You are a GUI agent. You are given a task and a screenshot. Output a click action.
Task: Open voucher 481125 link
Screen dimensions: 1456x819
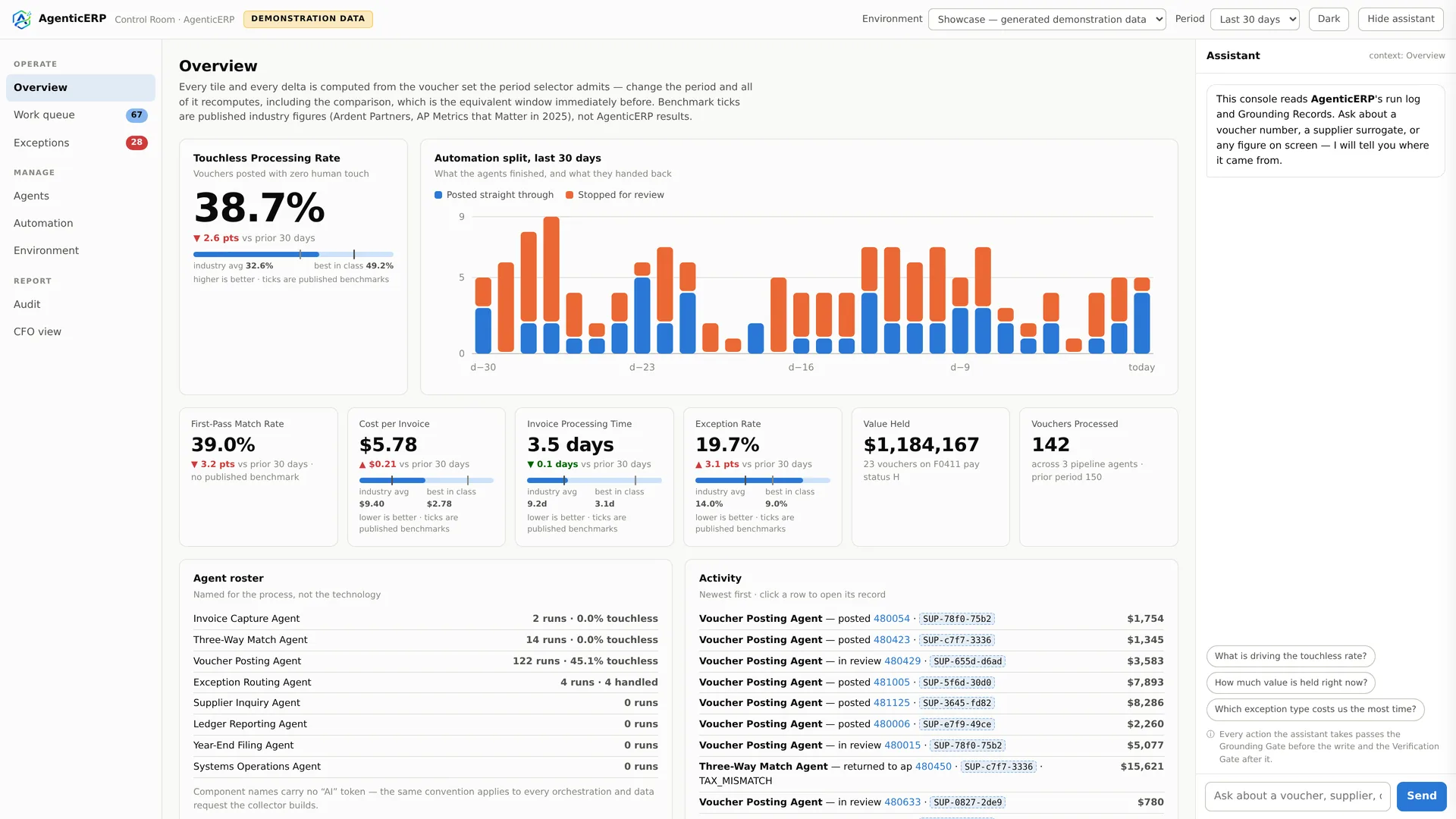pyautogui.click(x=891, y=703)
